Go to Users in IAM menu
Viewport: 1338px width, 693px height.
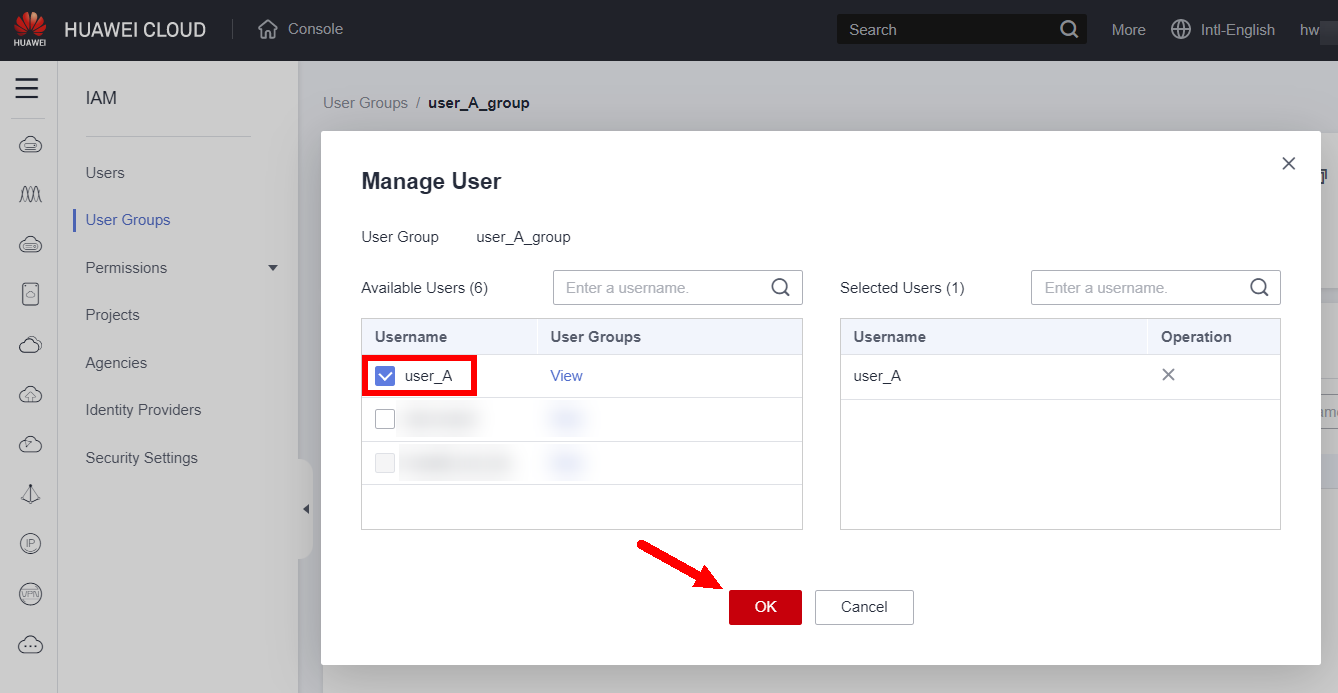point(105,173)
